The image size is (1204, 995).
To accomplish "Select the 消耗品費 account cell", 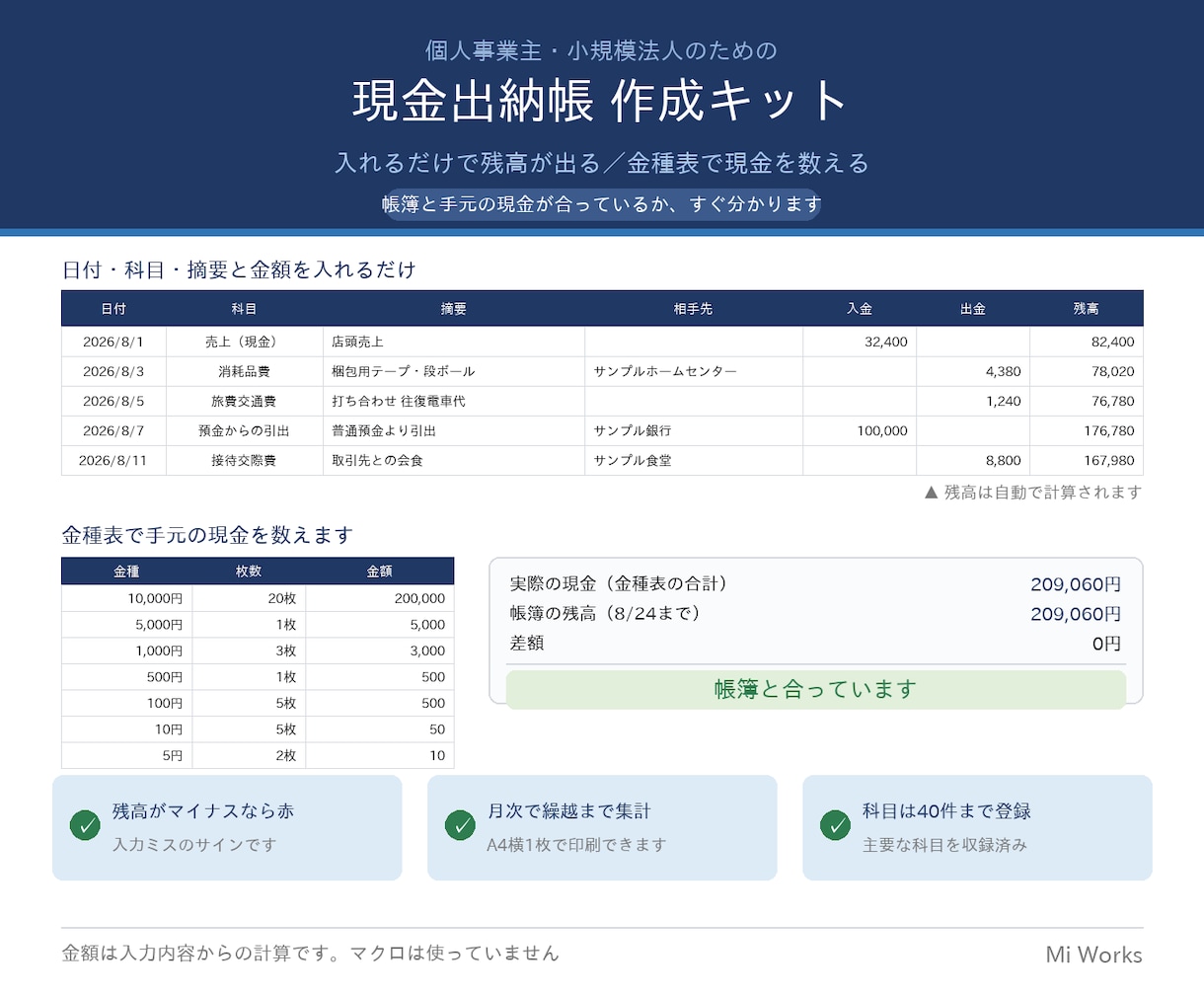I will coord(244,371).
